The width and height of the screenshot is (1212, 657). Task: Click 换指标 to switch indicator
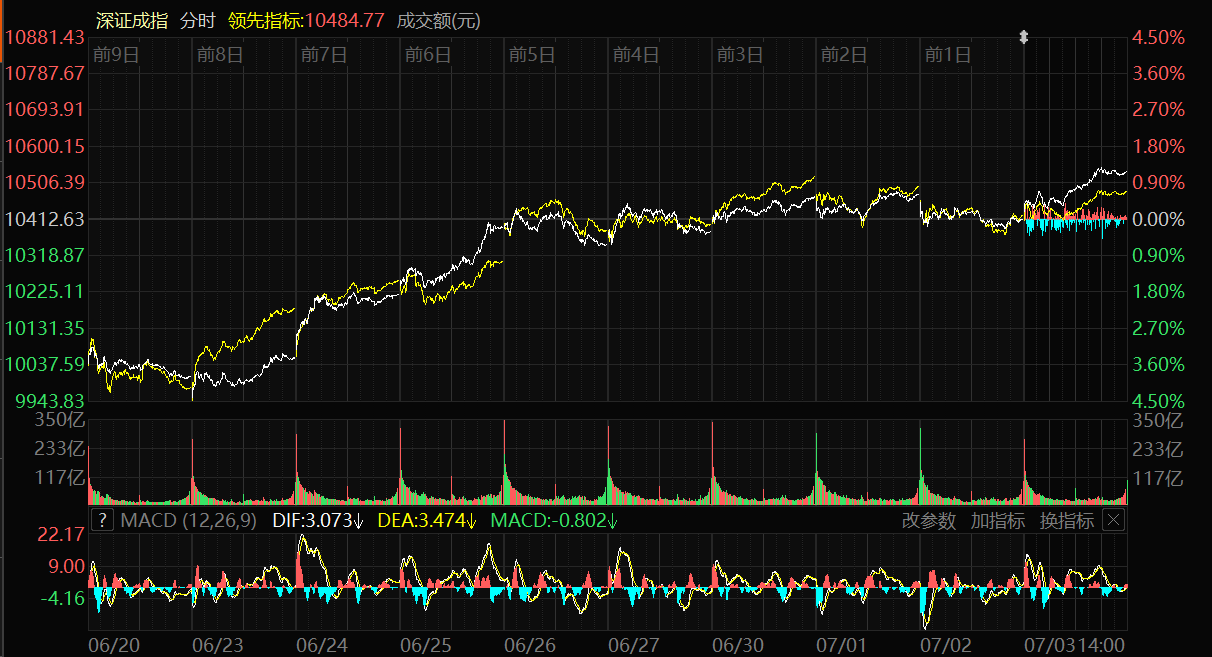(x=1066, y=520)
